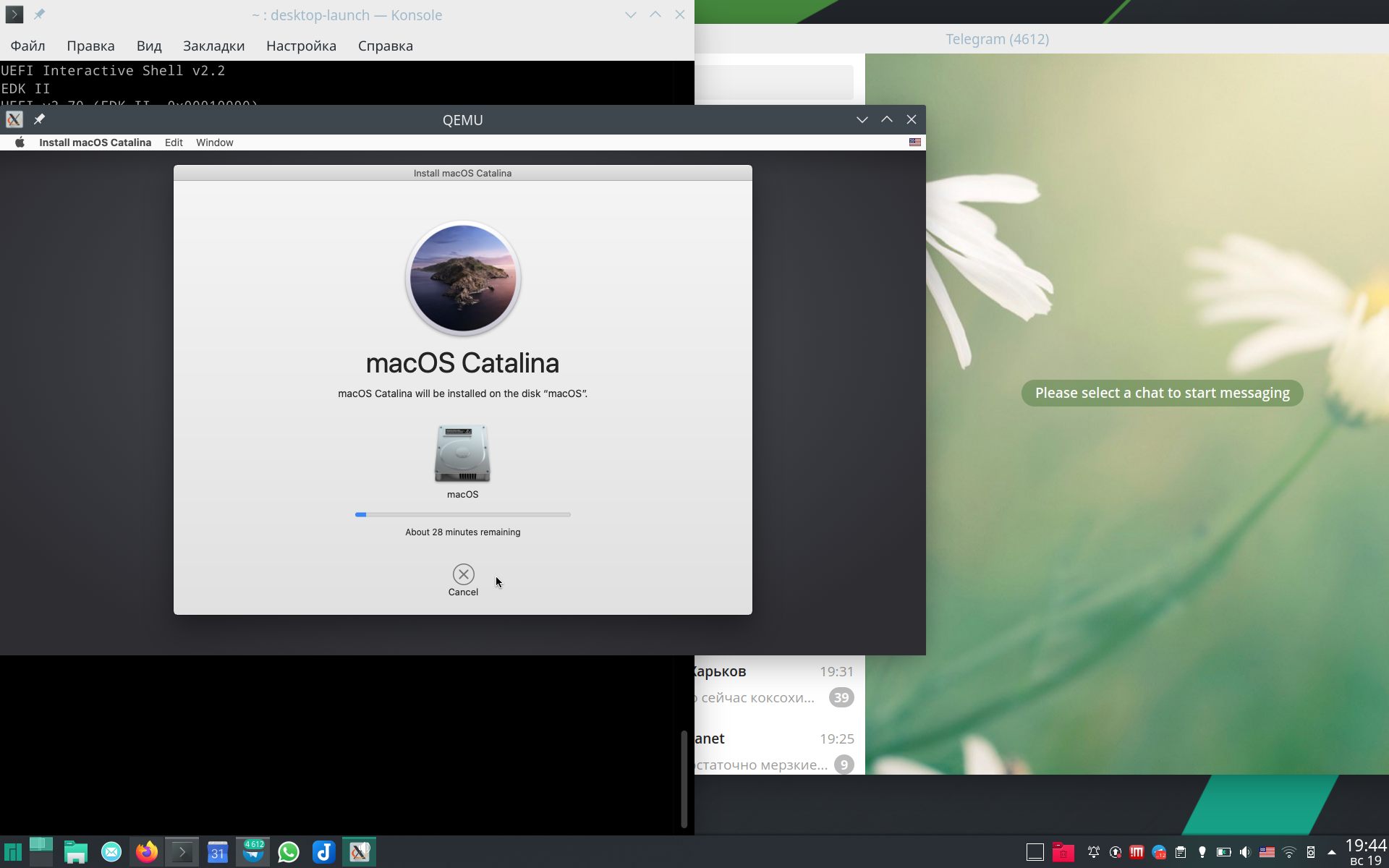
Task: Open WhatsApp from the taskbar
Action: [289, 852]
